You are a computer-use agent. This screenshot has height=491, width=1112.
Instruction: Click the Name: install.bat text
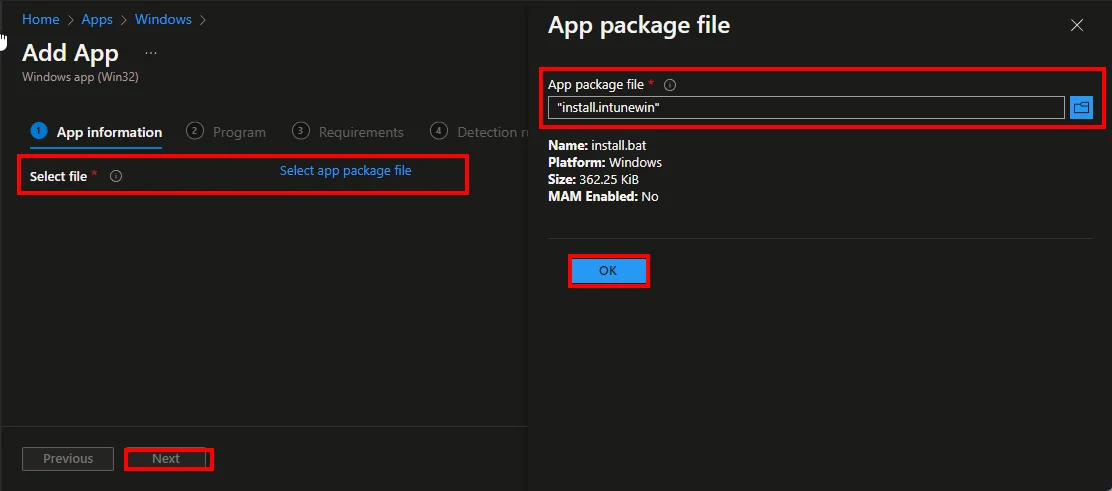pos(597,145)
